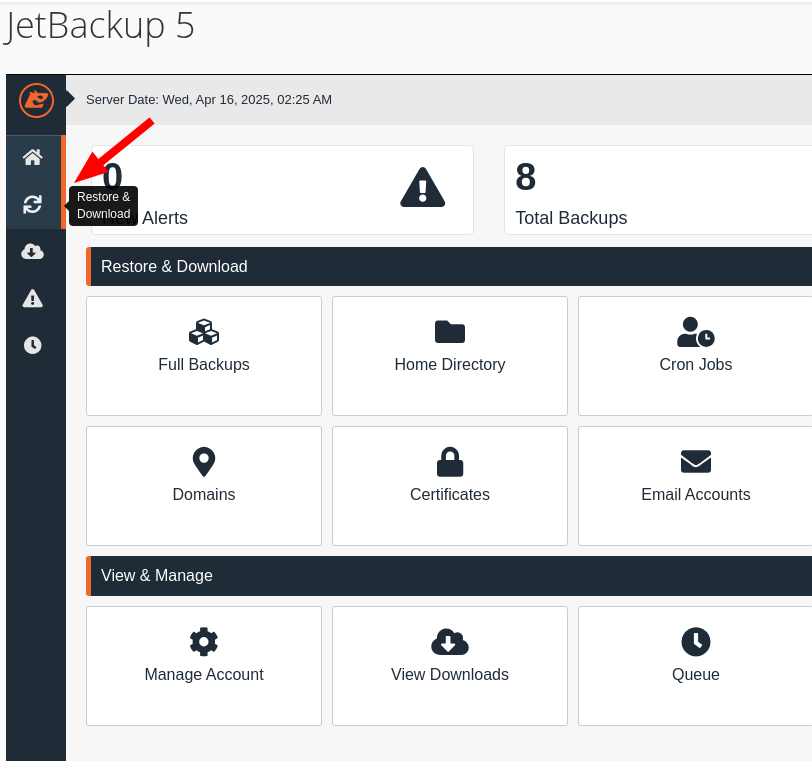The width and height of the screenshot is (812, 761).
Task: Open the Home dashboard sidebar icon
Action: pos(33,157)
